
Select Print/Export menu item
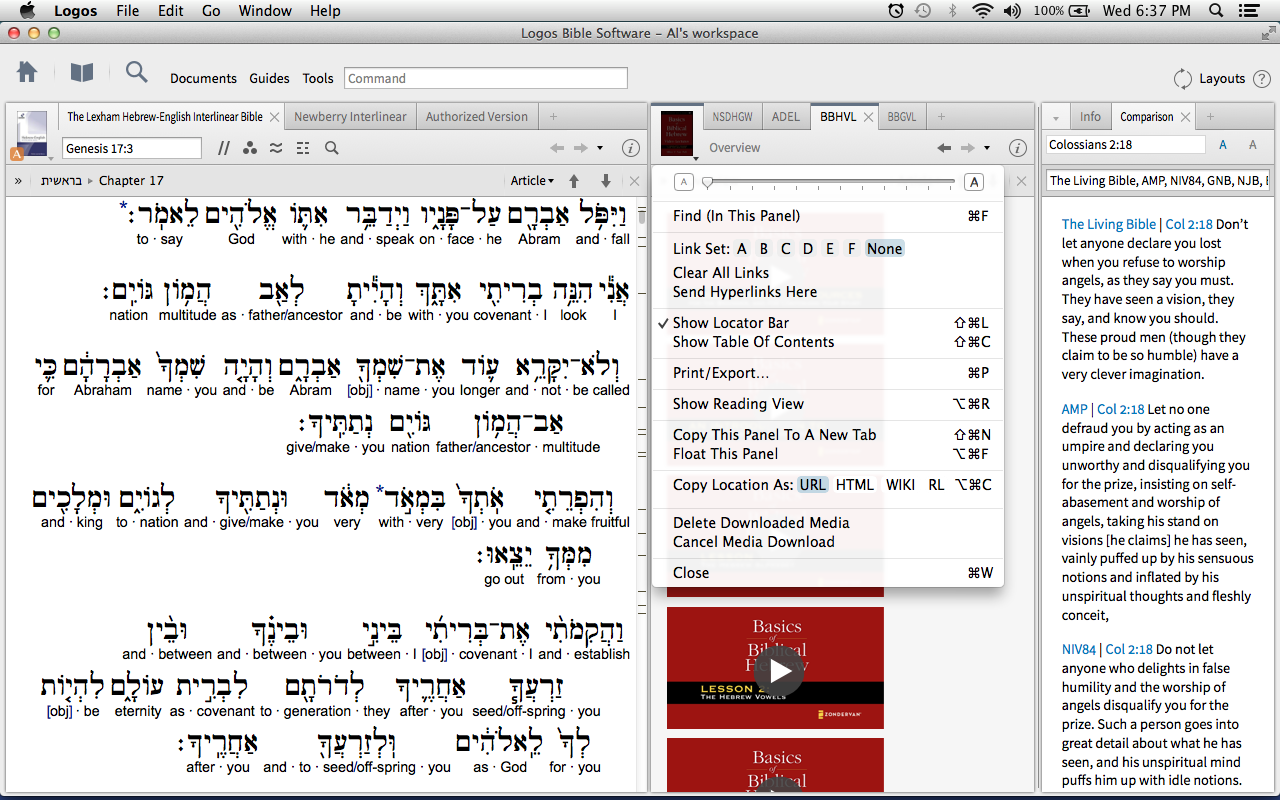[828, 373]
